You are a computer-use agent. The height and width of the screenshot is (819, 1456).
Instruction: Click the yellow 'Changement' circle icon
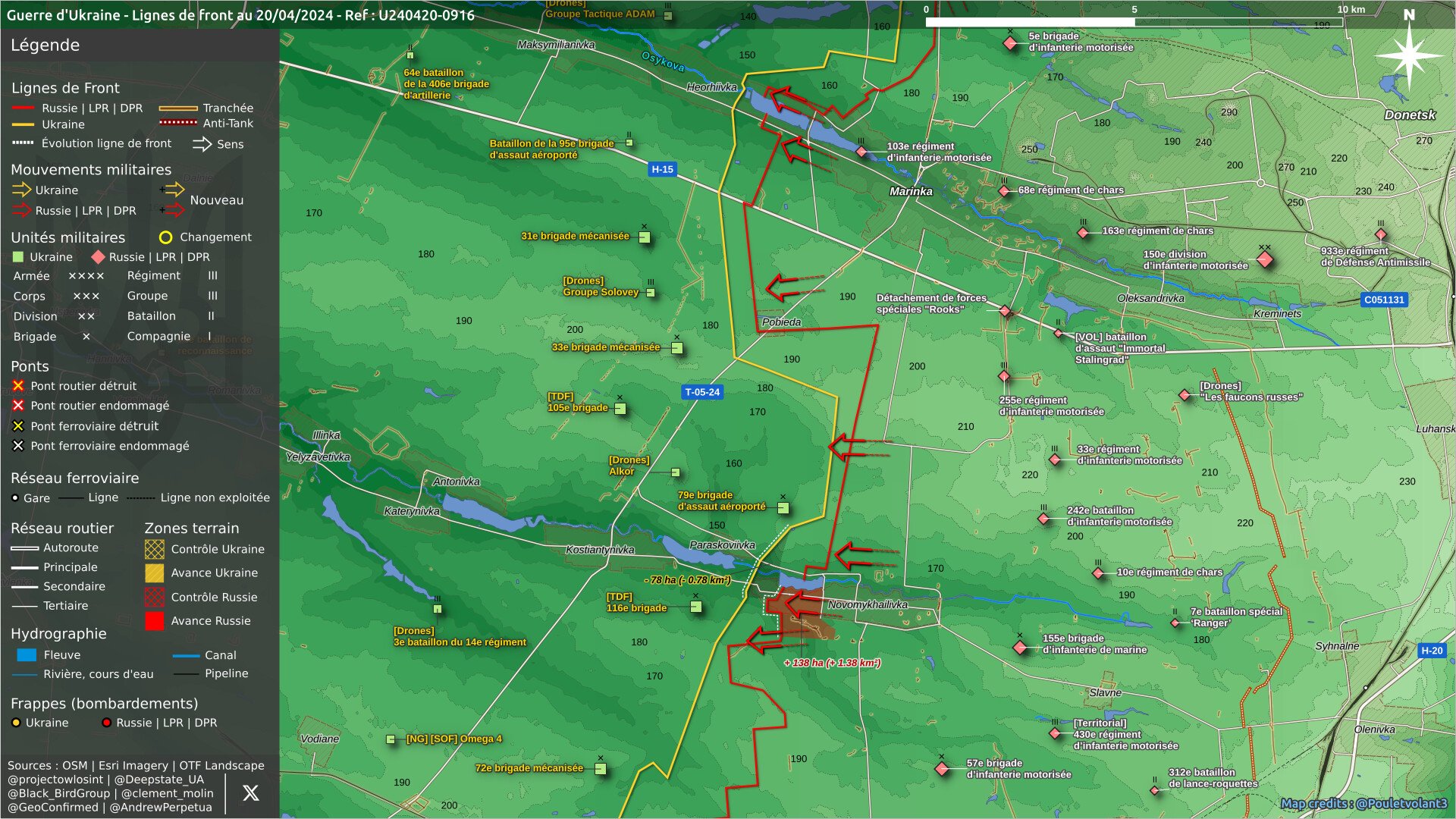[165, 237]
